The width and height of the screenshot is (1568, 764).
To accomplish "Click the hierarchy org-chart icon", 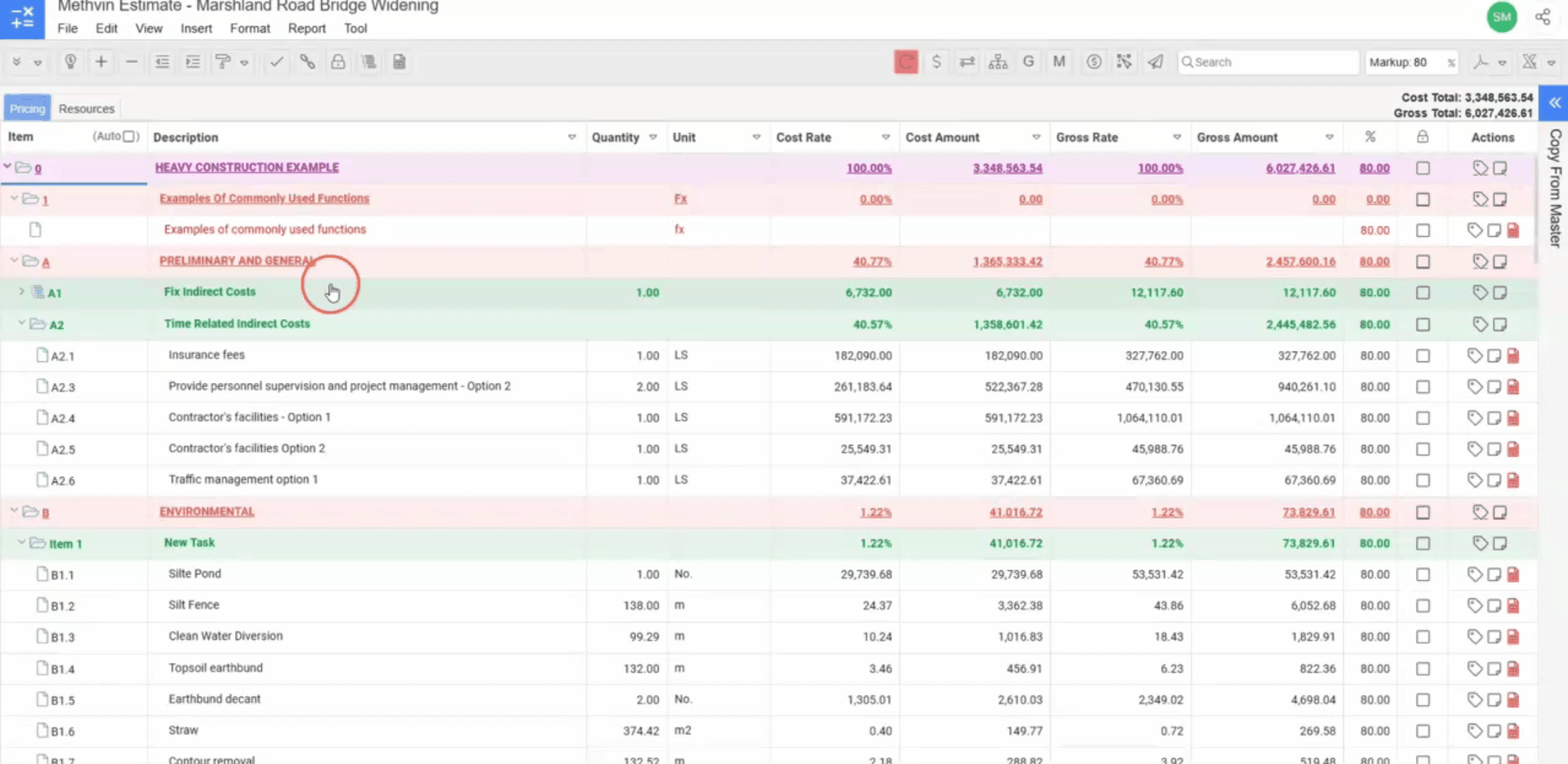I will (x=998, y=62).
